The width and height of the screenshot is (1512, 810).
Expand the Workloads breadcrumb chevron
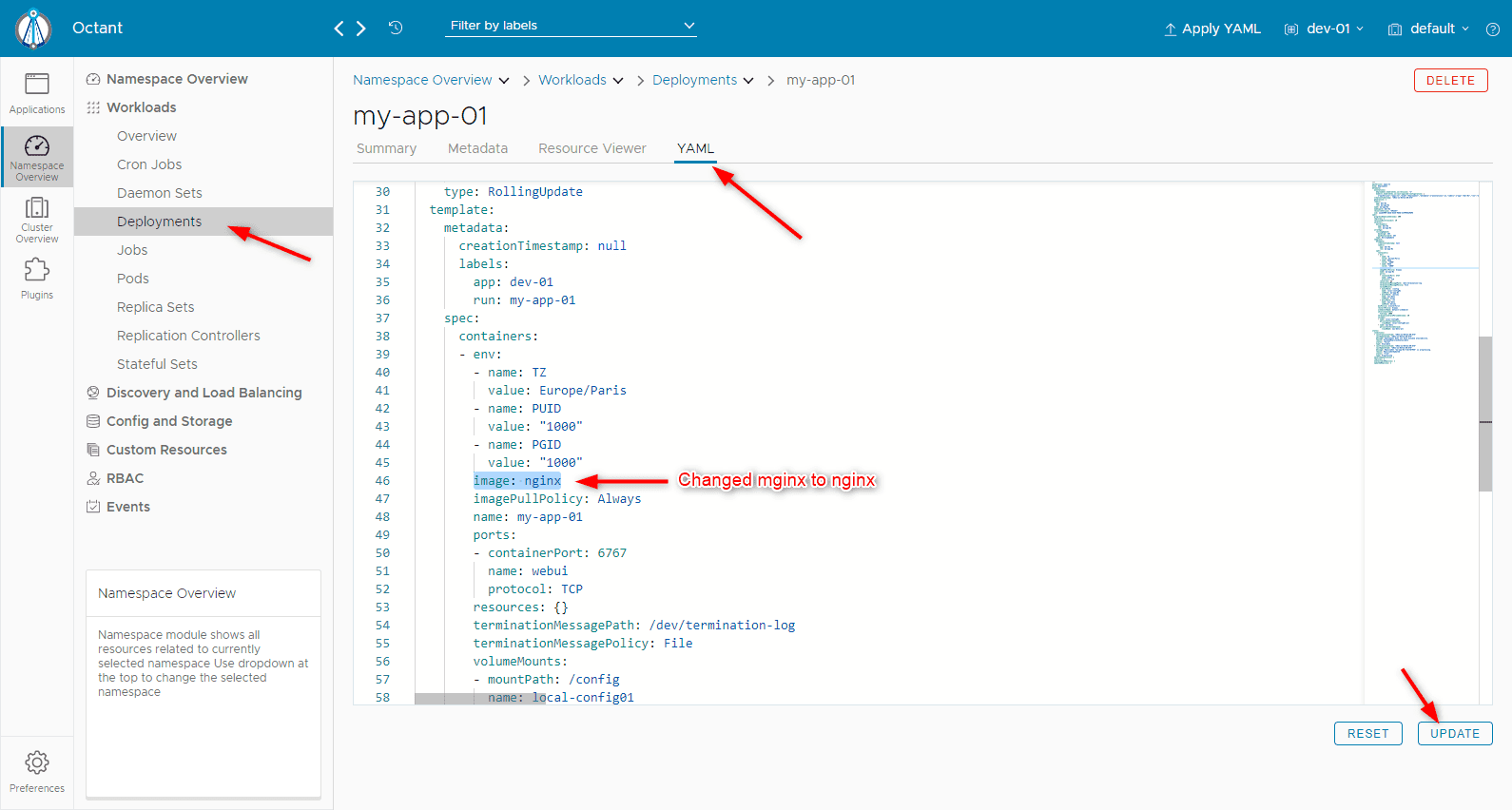[618, 81]
